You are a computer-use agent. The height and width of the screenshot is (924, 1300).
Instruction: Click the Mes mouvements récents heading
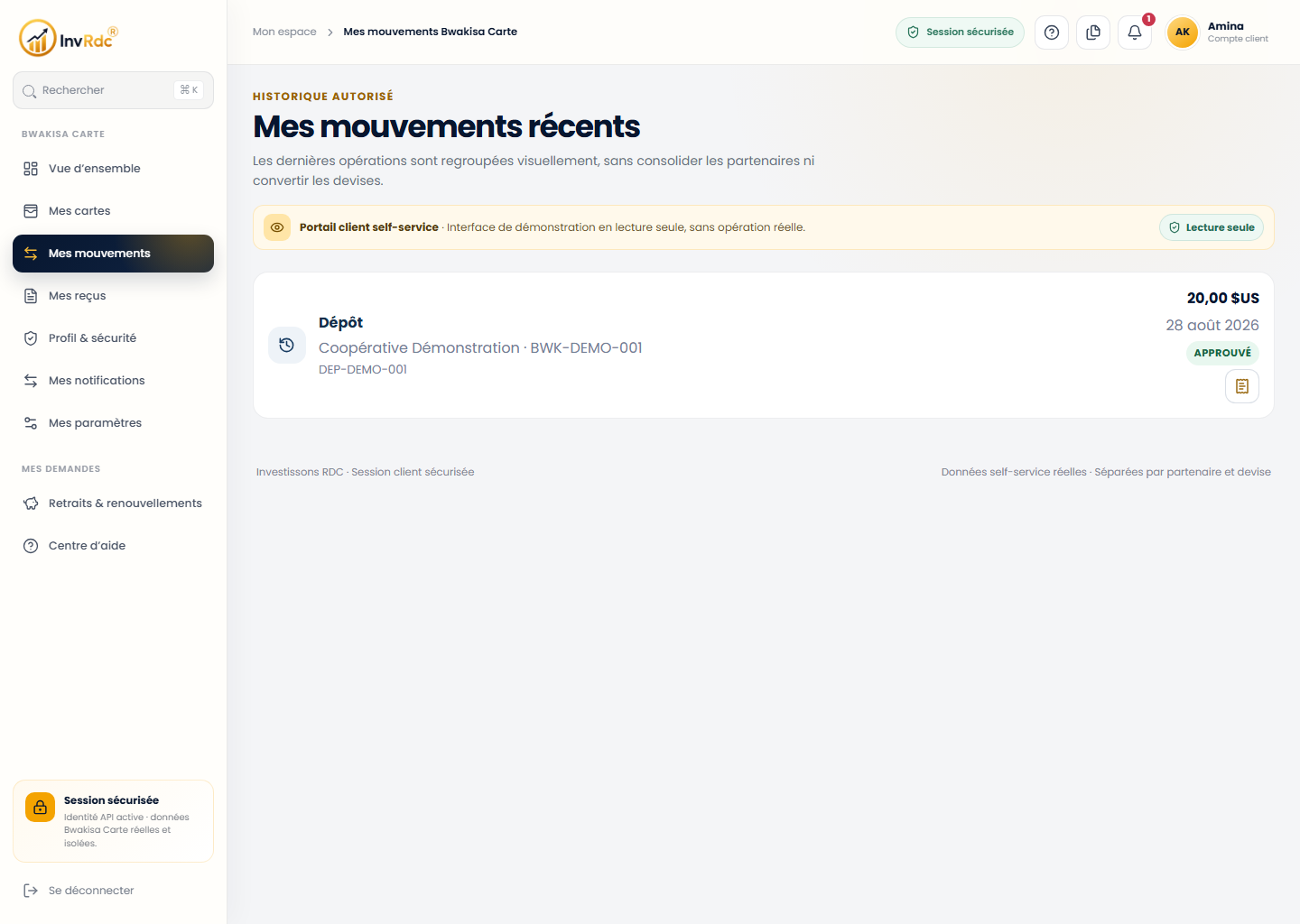pos(446,126)
